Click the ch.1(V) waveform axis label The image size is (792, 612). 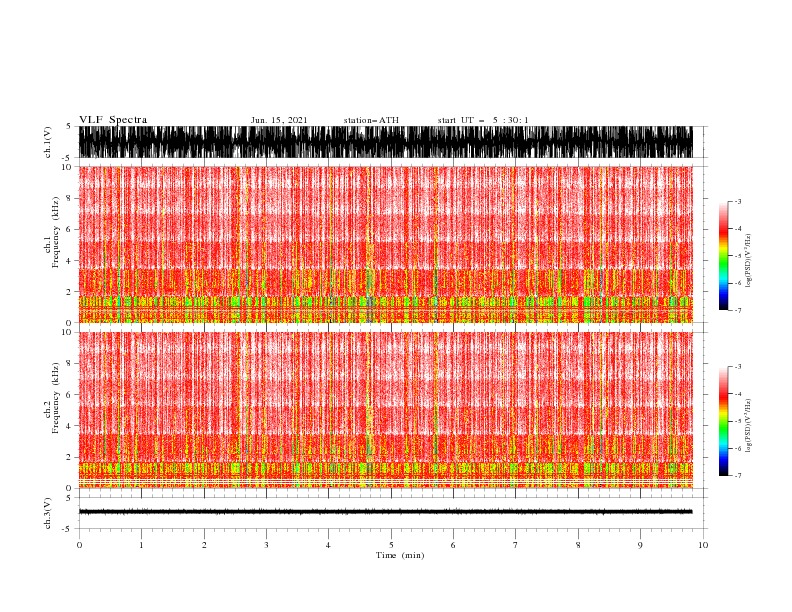tap(48, 142)
